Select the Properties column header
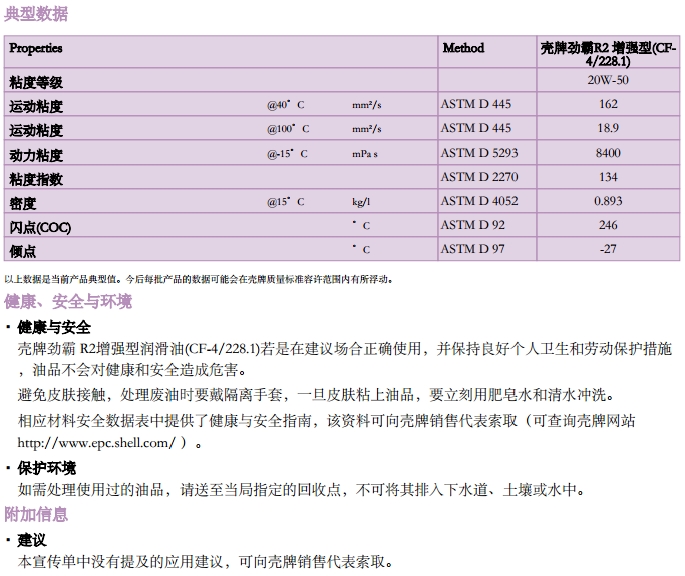Image resolution: width=685 pixels, height=576 pixels. point(36,48)
